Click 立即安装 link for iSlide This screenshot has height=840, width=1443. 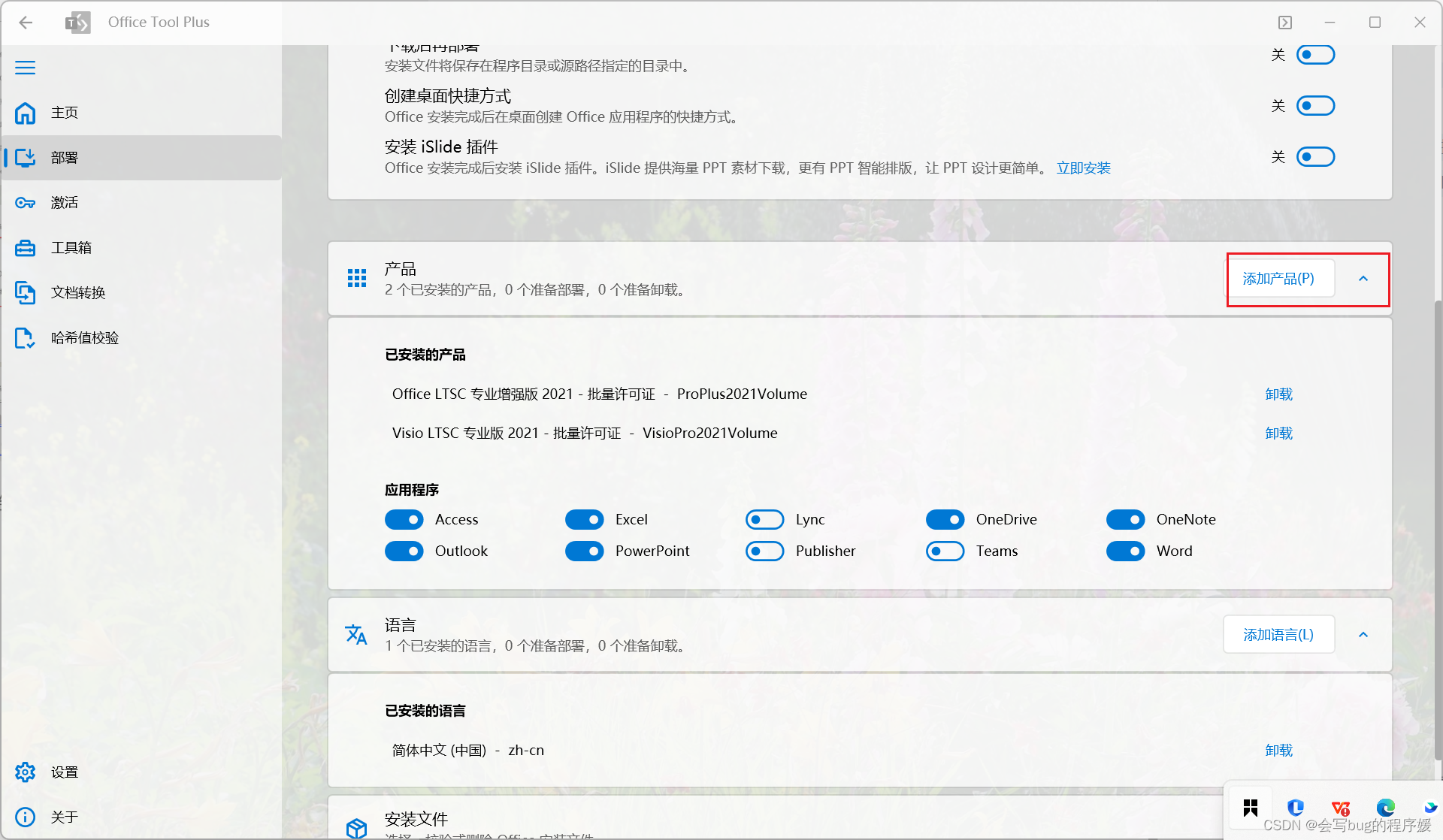1083,168
